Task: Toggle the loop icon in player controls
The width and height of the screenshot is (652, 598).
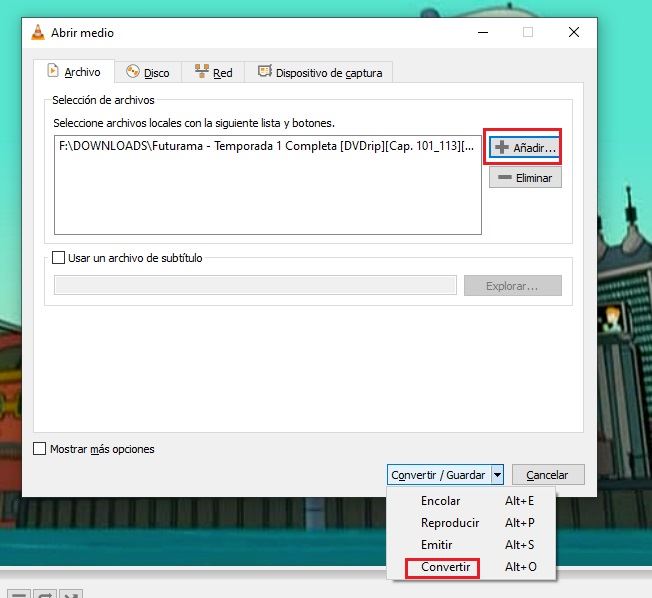Action: tap(44, 594)
